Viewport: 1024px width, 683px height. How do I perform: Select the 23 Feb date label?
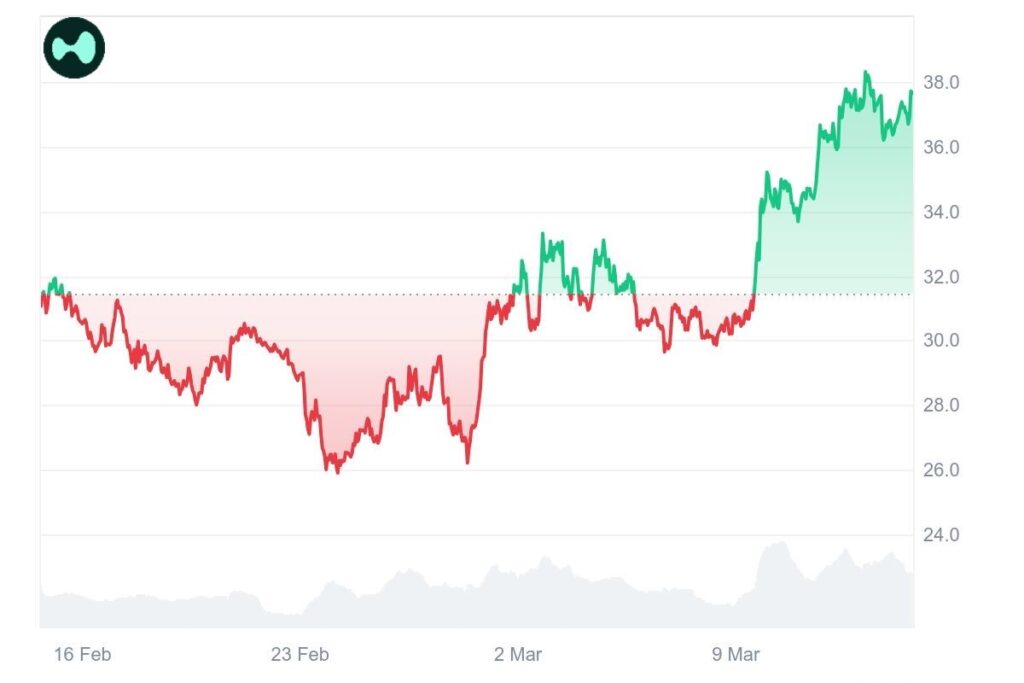click(x=300, y=655)
